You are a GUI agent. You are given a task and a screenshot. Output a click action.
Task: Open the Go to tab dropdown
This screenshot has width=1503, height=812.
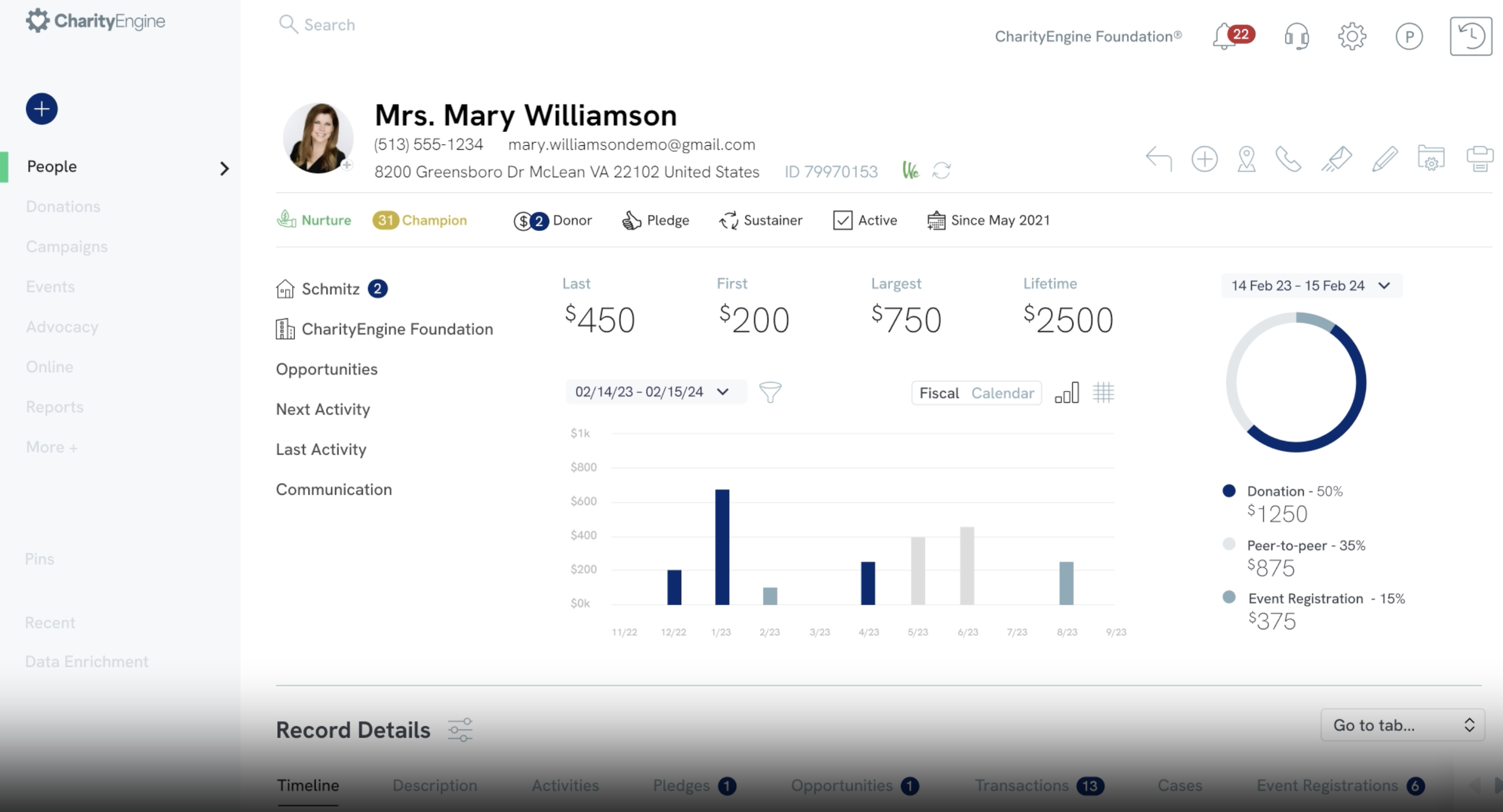click(1402, 725)
